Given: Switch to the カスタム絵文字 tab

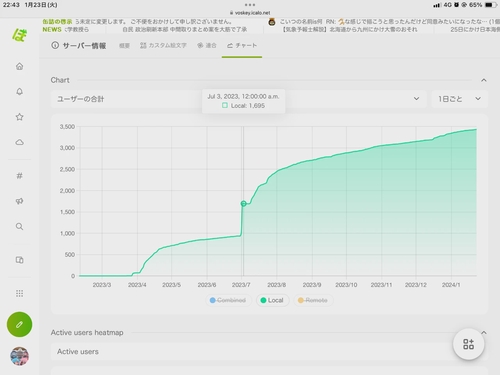Looking at the screenshot, I should click(163, 45).
